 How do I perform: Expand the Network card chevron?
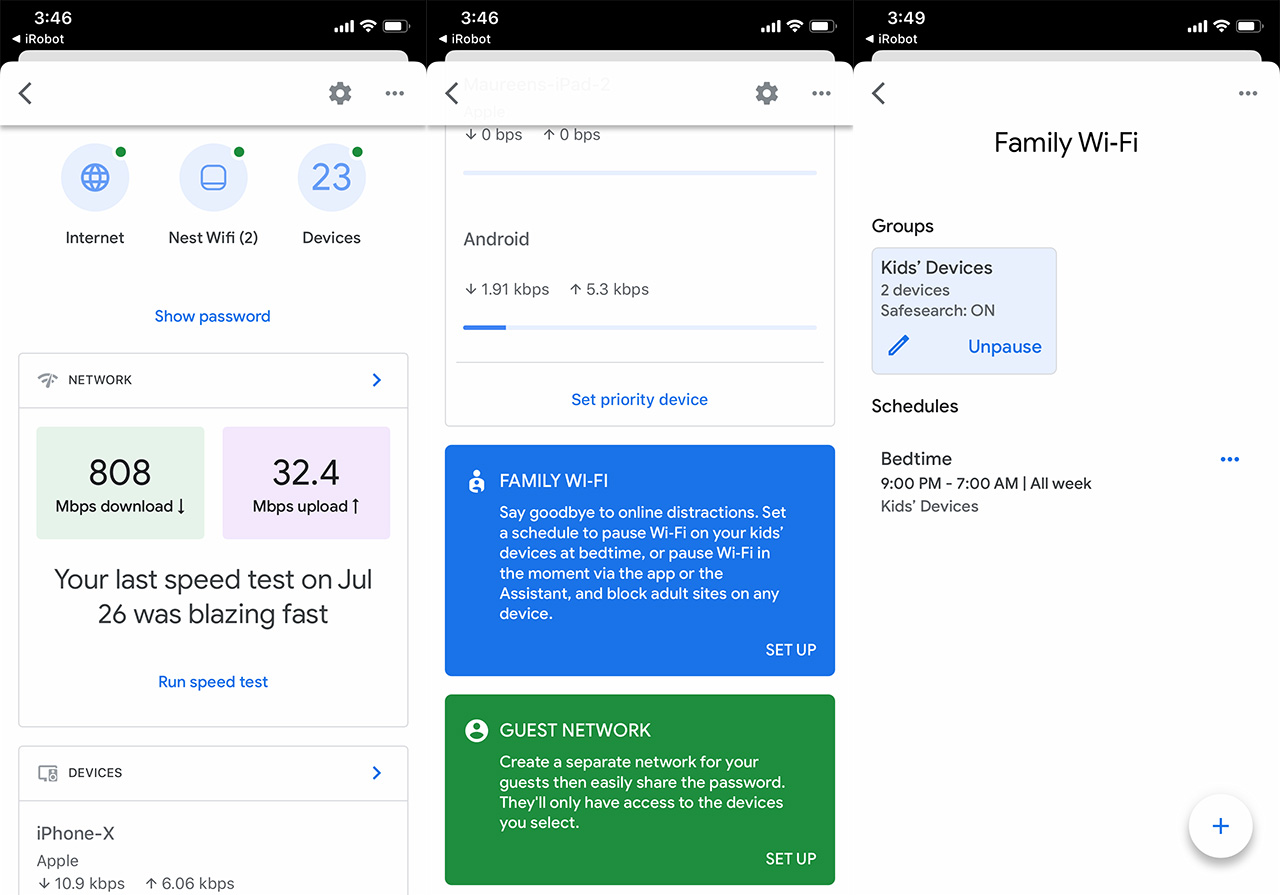(377, 380)
